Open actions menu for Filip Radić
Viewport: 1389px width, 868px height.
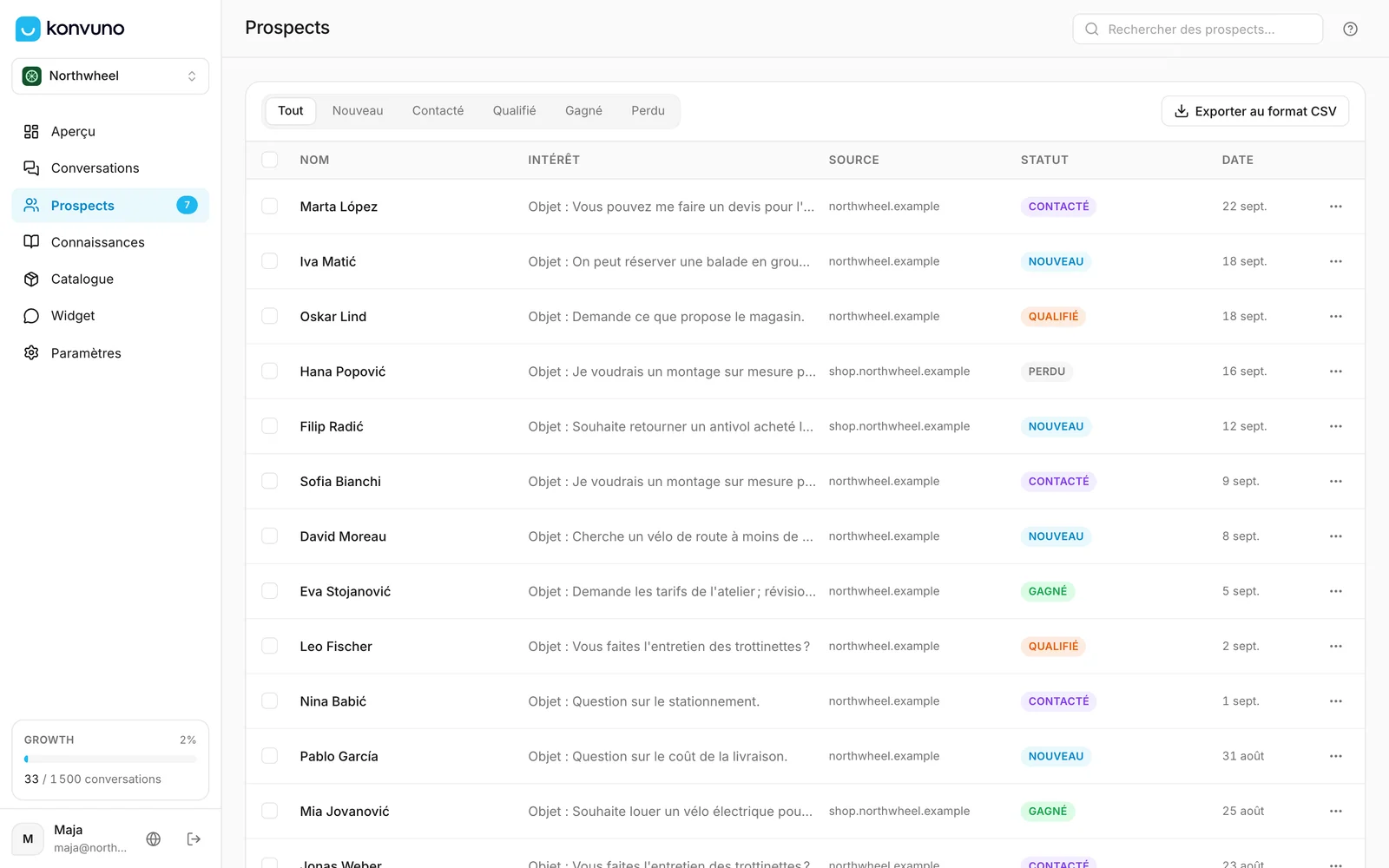coord(1335,426)
